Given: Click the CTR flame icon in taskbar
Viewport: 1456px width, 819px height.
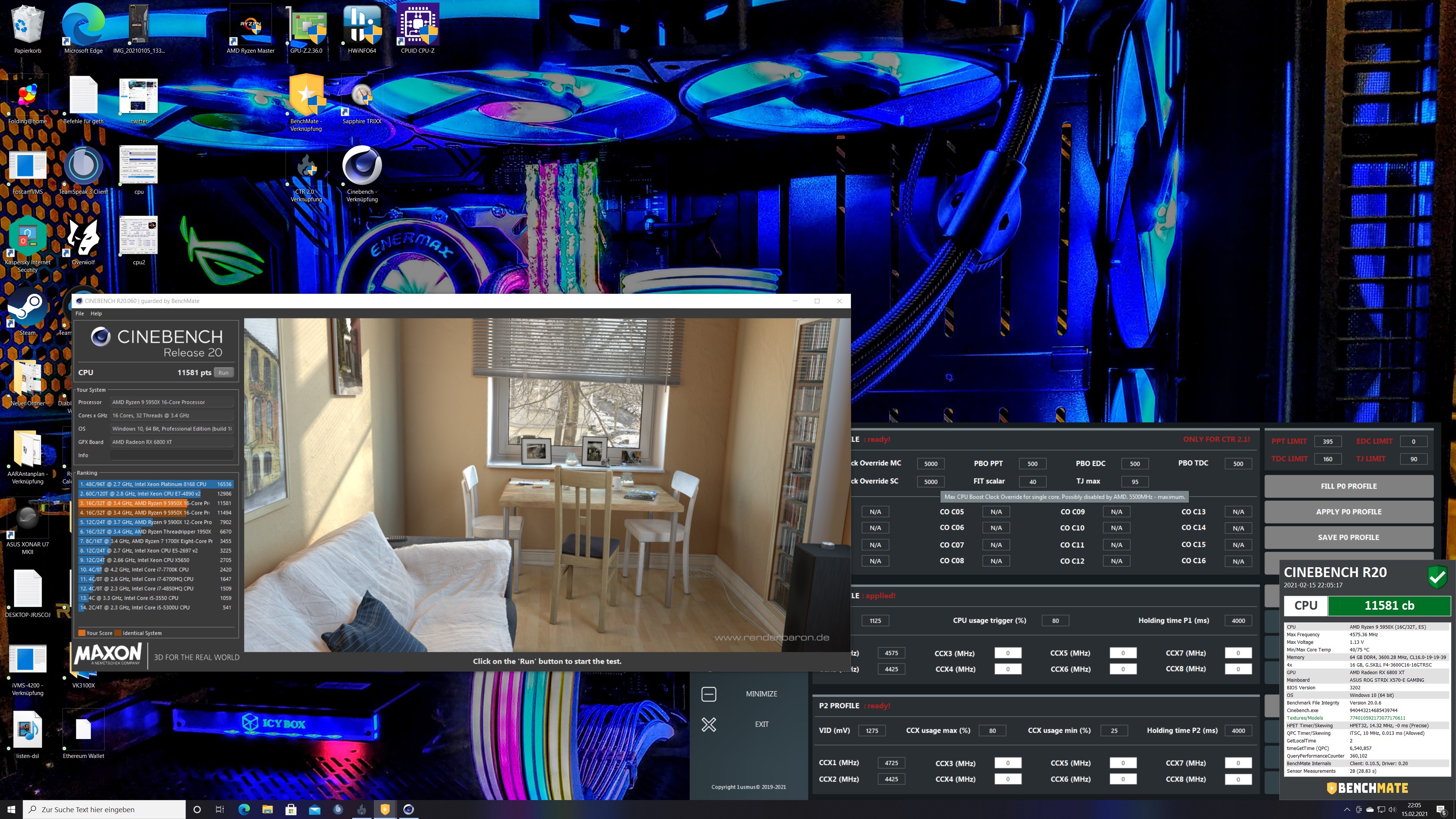Looking at the screenshot, I should [x=362, y=810].
